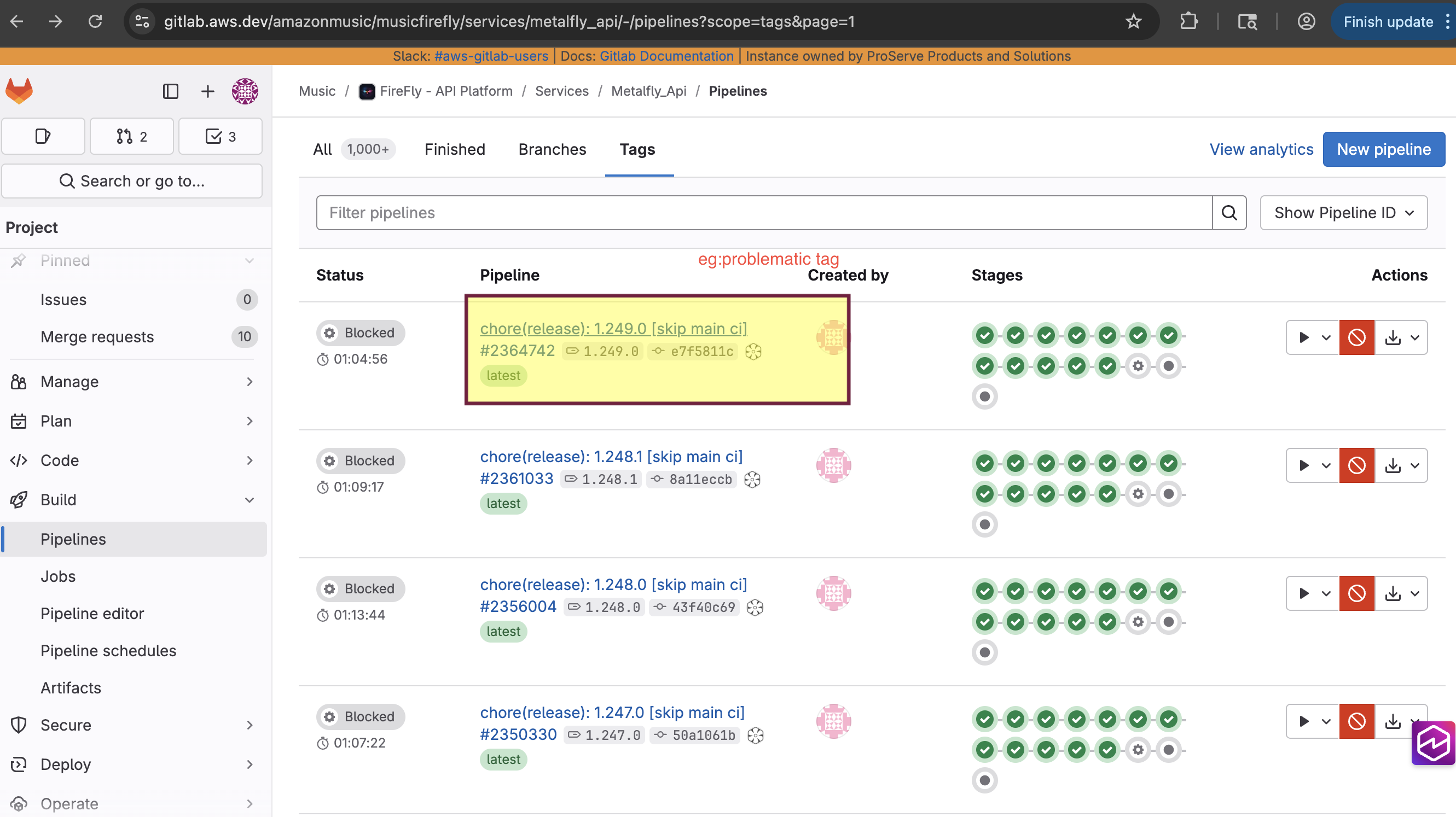Click the plus create-new icon

pos(207,91)
